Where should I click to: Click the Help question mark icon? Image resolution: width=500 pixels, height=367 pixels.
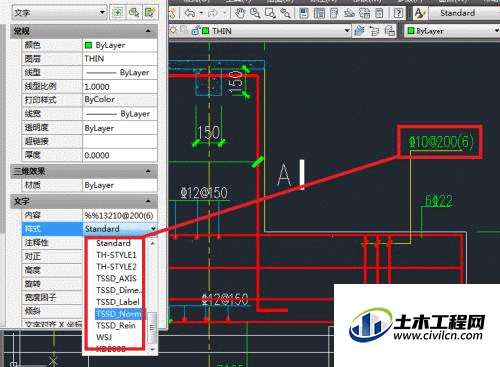pos(398,13)
